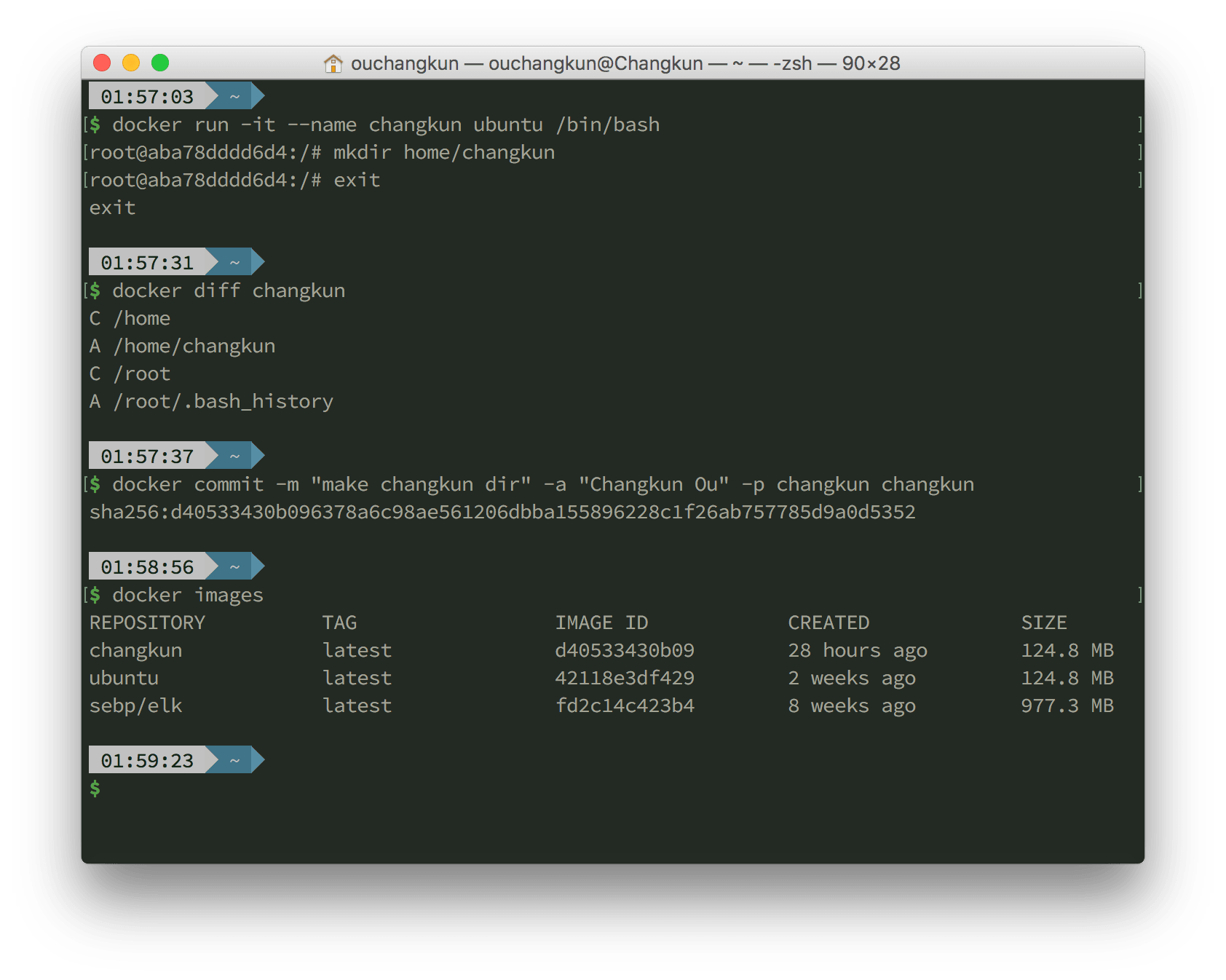Image resolution: width=1226 pixels, height=980 pixels.
Task: Minimize the terminal using the yellow button
Action: click(x=131, y=63)
